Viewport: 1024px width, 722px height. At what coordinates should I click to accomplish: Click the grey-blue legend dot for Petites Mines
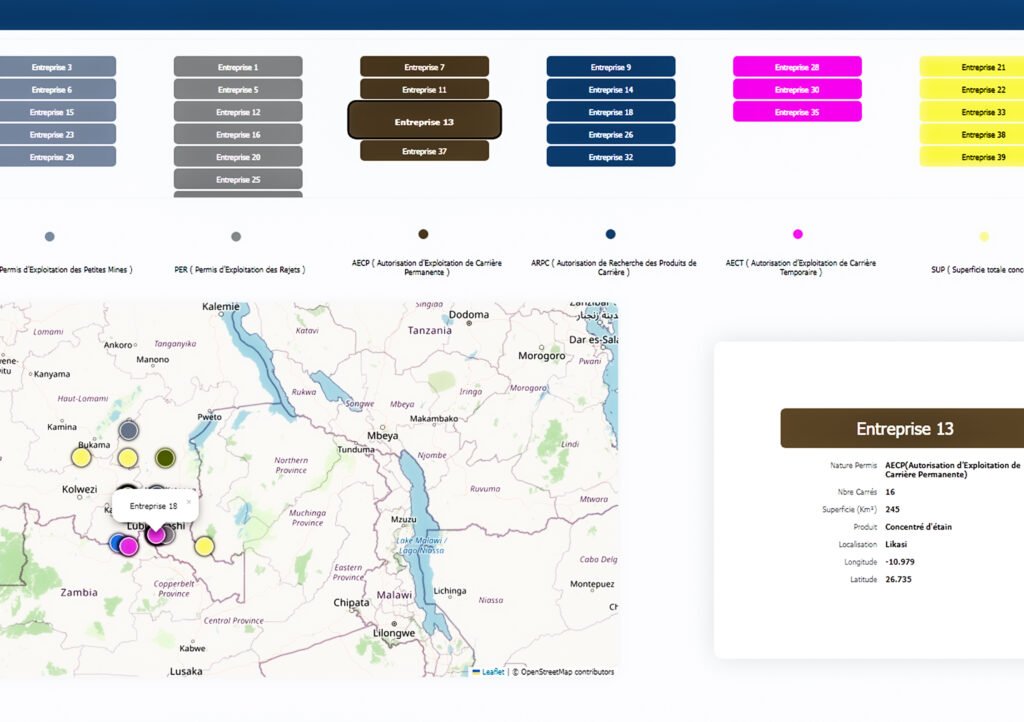(50, 236)
